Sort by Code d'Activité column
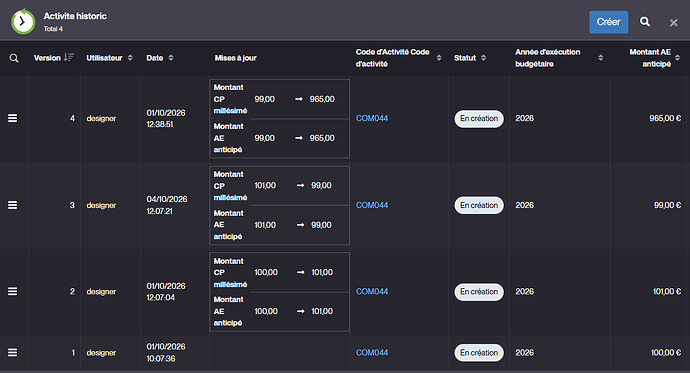The width and height of the screenshot is (690, 373). pyautogui.click(x=439, y=58)
